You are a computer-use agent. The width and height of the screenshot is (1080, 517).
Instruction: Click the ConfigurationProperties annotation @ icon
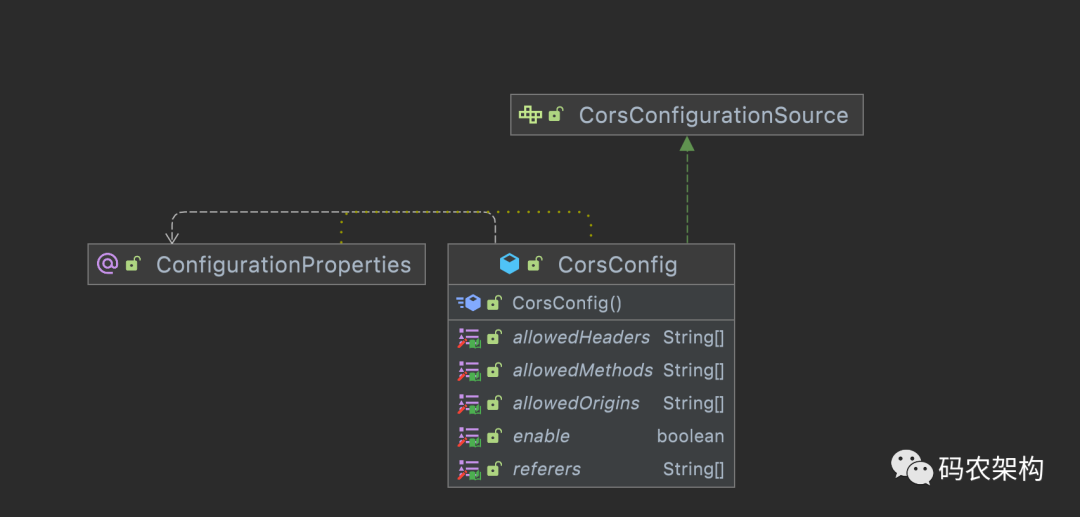tap(107, 264)
